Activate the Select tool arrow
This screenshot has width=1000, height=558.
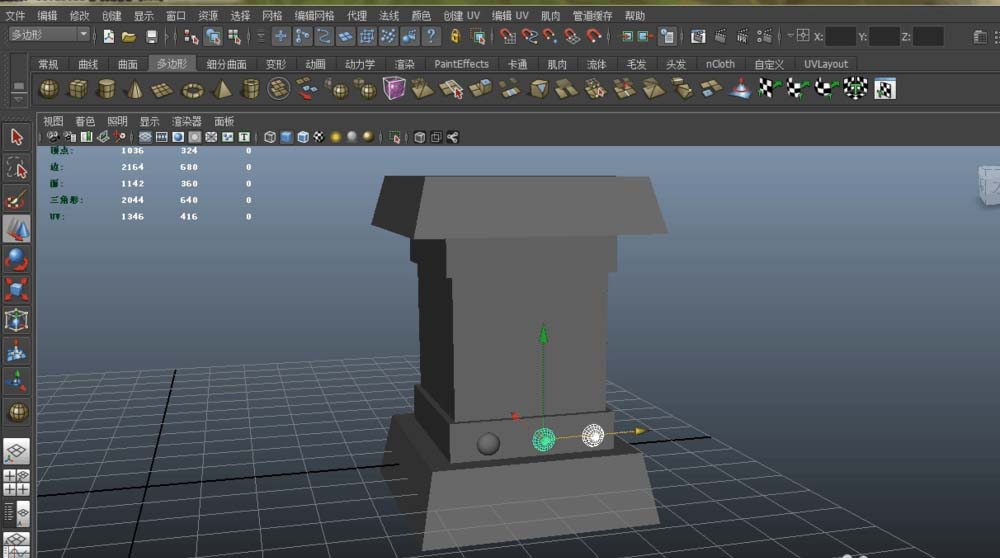[17, 137]
